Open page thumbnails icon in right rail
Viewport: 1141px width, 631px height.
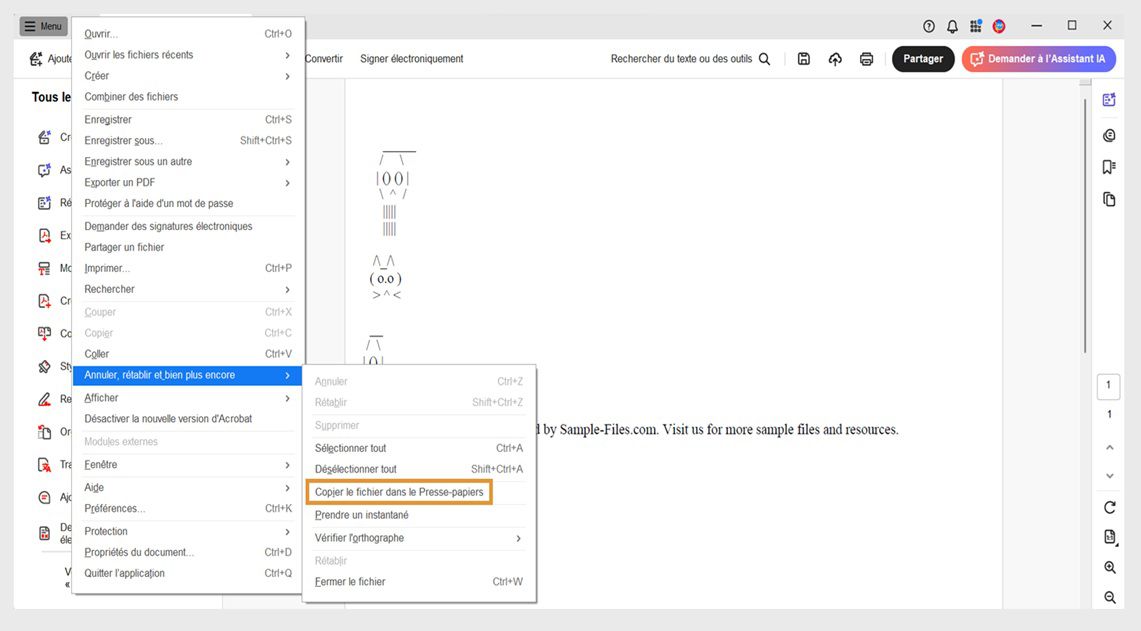coord(1109,199)
